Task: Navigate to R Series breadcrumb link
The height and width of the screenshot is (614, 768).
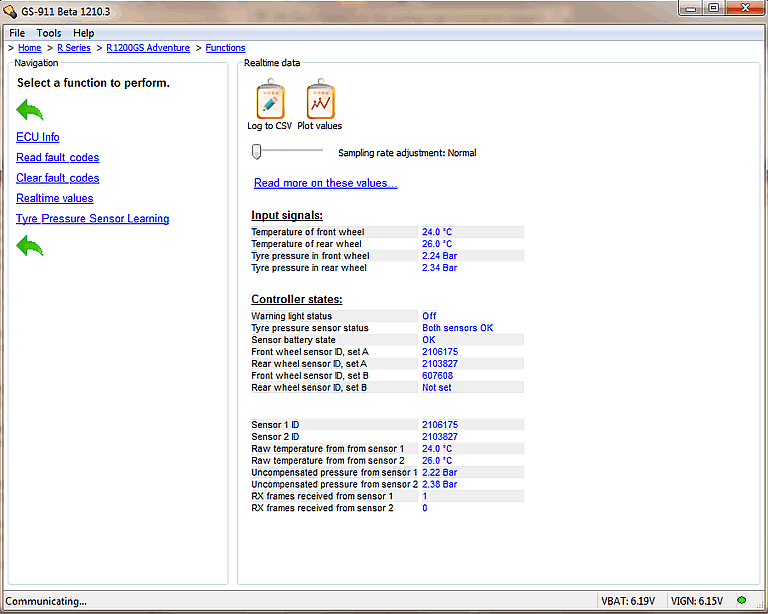Action: (74, 48)
